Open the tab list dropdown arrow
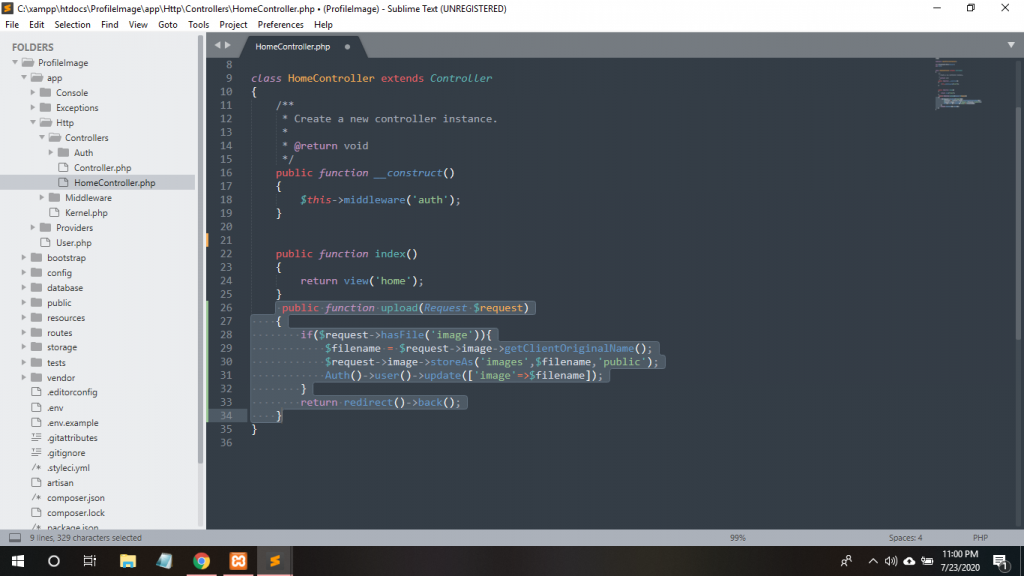This screenshot has width=1024, height=576. 1011,45
